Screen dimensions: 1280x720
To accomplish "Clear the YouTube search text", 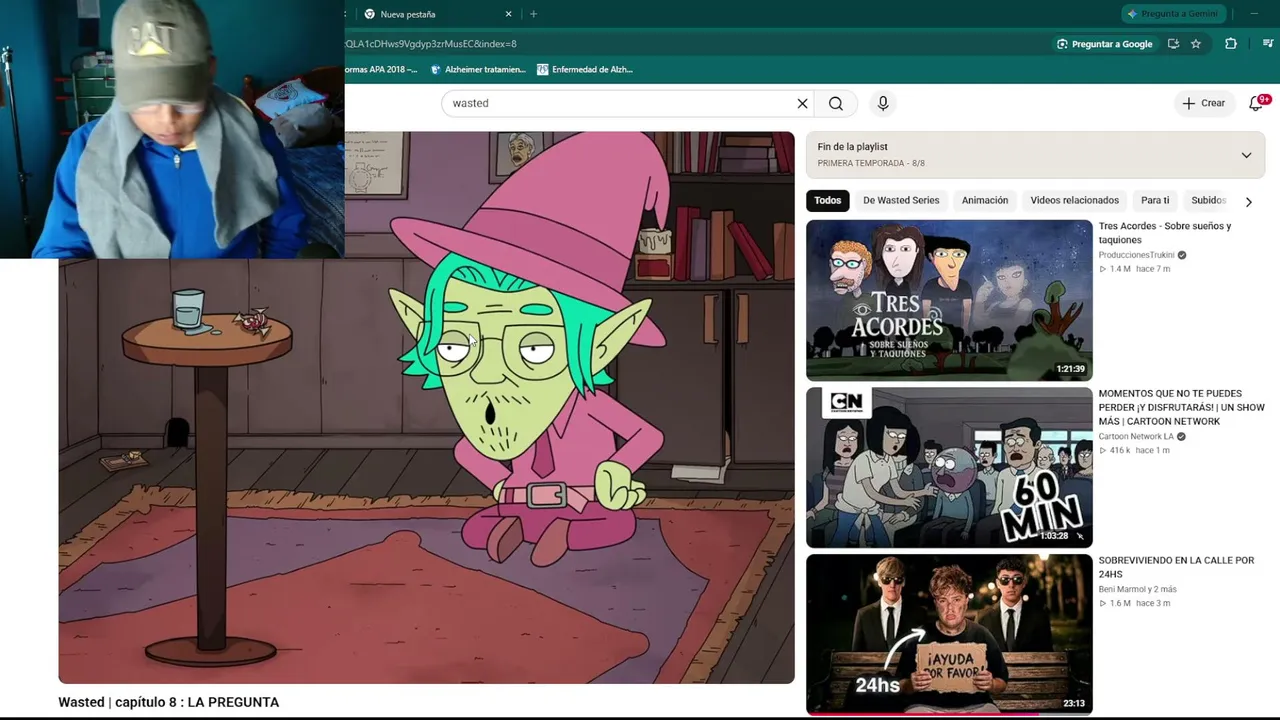I will 802,103.
